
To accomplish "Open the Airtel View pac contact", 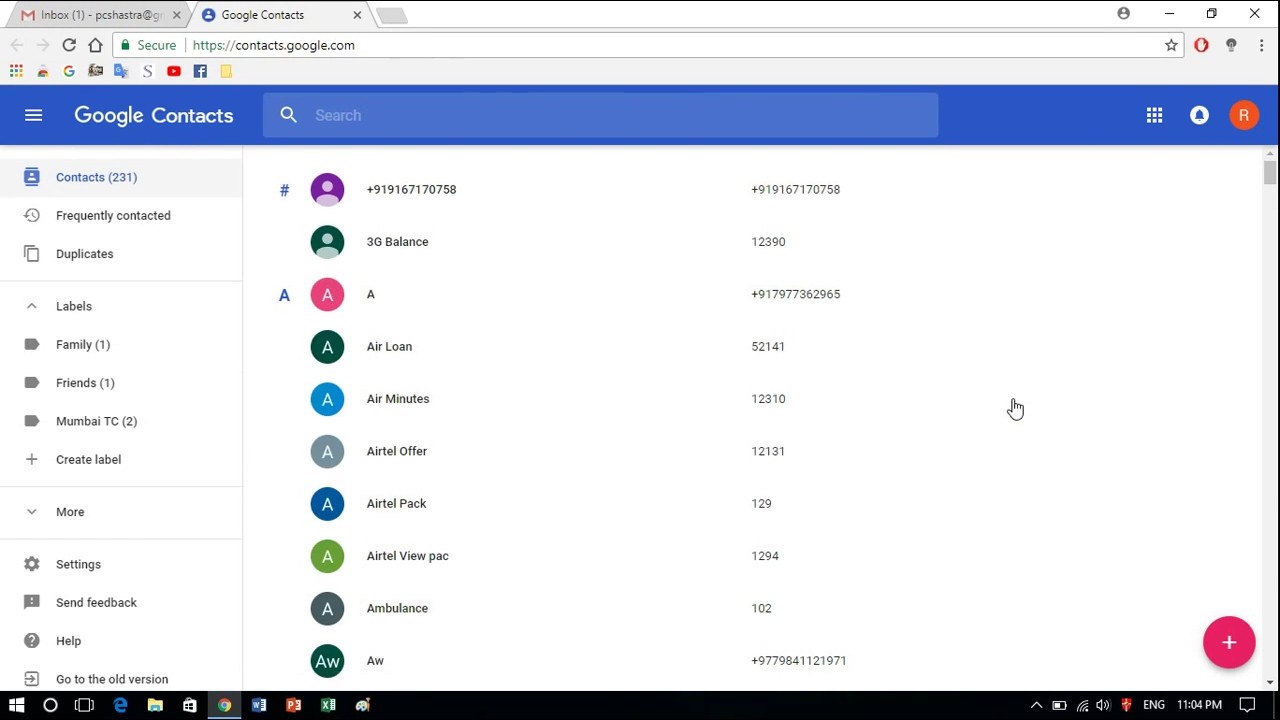I will point(407,556).
